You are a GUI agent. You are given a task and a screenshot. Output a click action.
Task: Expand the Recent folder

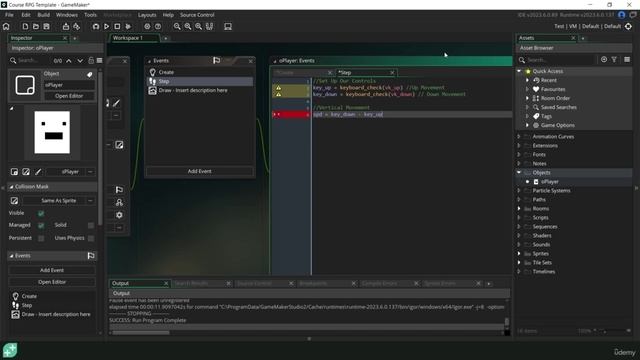pyautogui.click(x=527, y=80)
